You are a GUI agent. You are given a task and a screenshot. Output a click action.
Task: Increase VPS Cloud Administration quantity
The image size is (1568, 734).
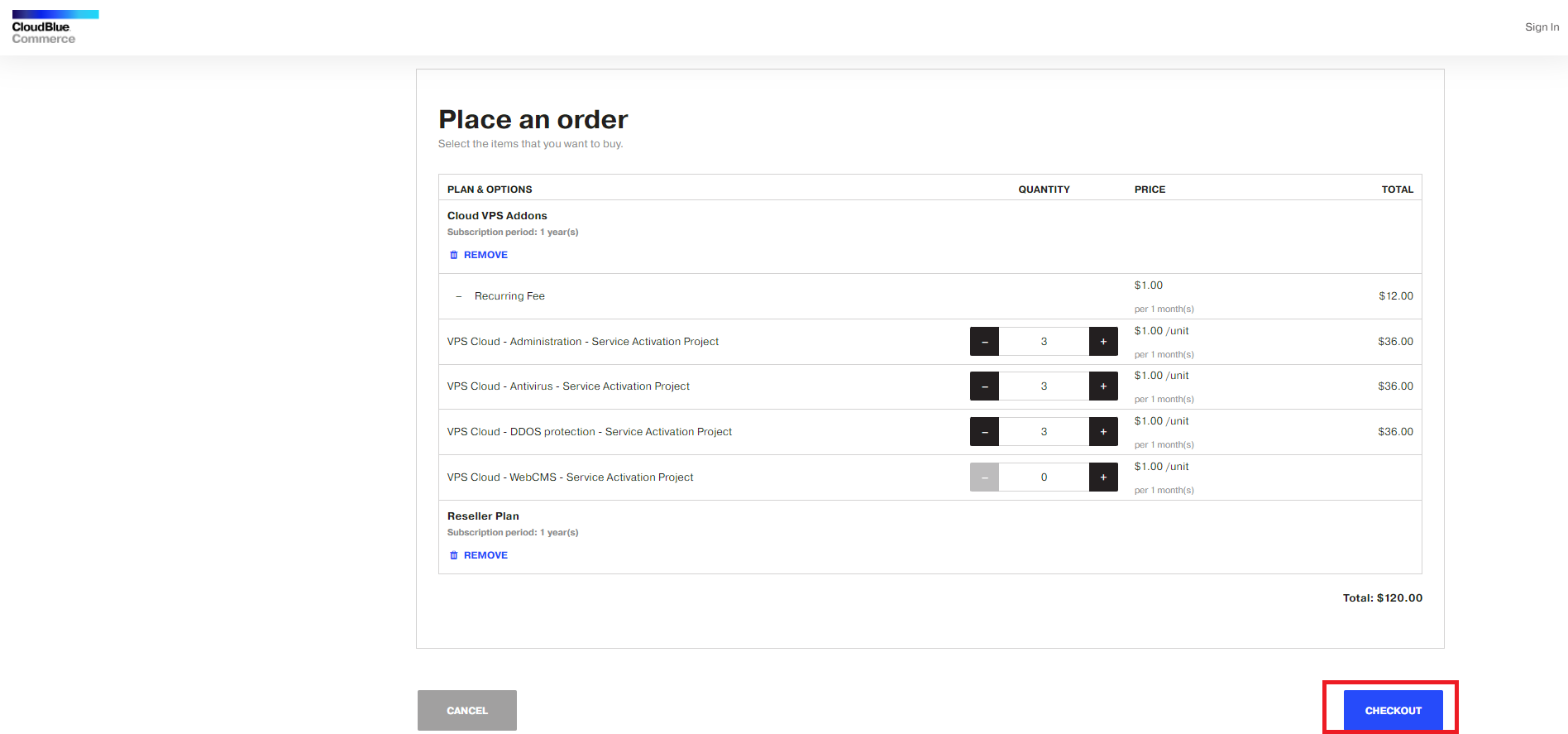1103,342
